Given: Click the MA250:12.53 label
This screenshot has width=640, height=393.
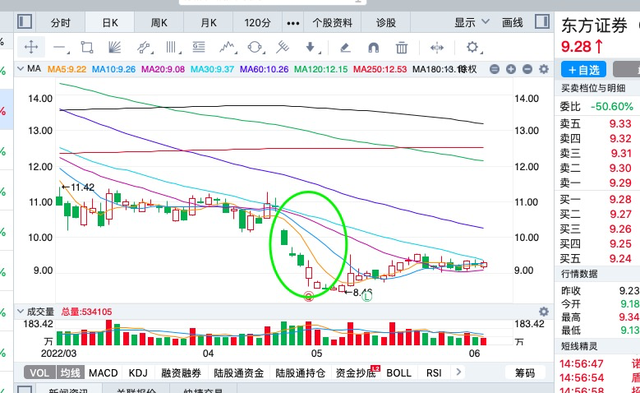Looking at the screenshot, I should [380, 69].
